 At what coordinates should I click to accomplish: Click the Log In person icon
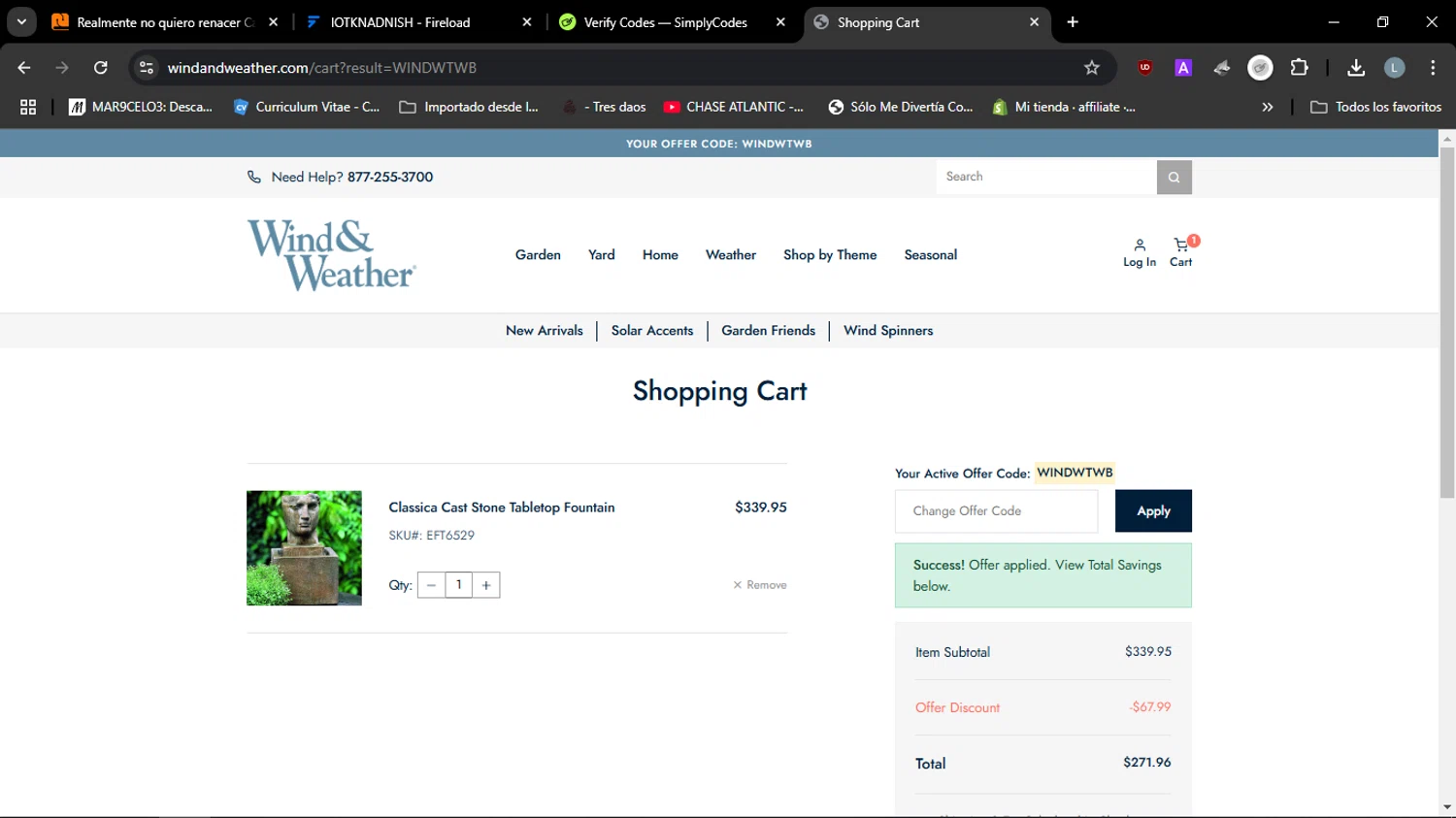click(x=1140, y=245)
